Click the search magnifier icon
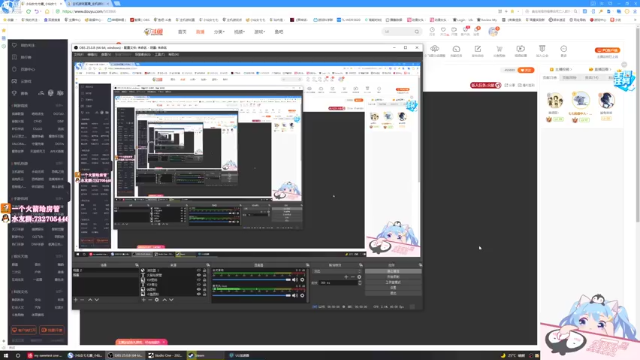The image size is (640, 360). [417, 31]
